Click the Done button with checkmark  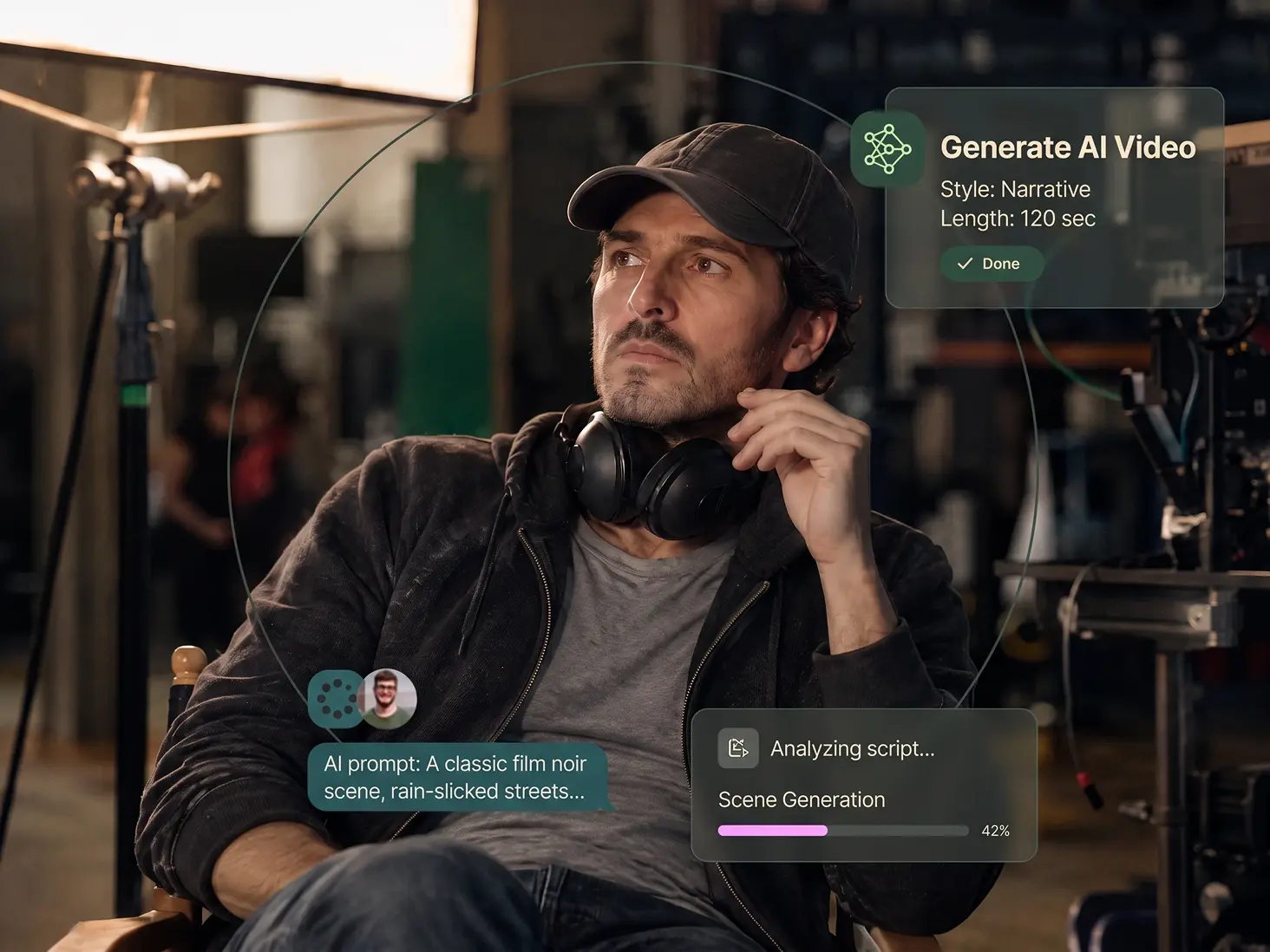pyautogui.click(x=991, y=264)
